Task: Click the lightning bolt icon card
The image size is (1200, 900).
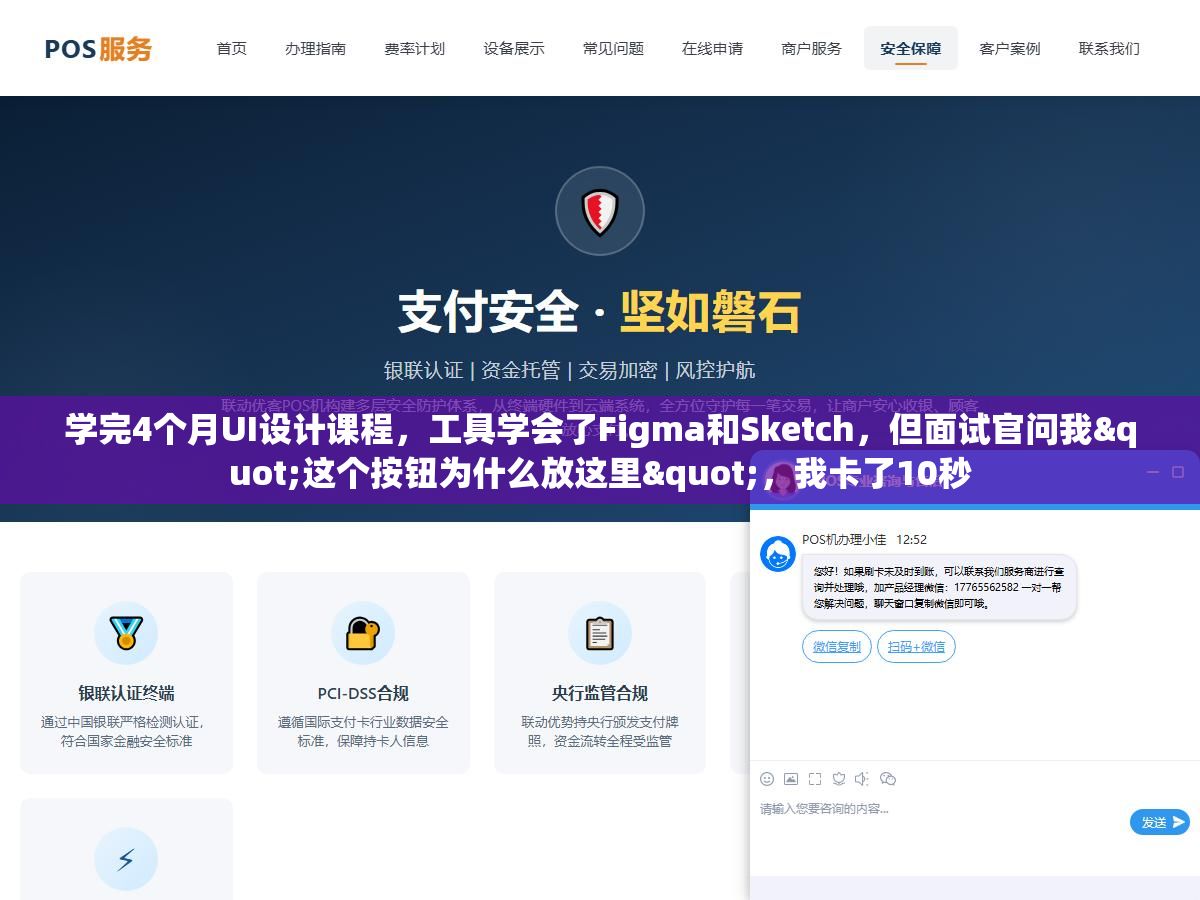Action: point(126,859)
